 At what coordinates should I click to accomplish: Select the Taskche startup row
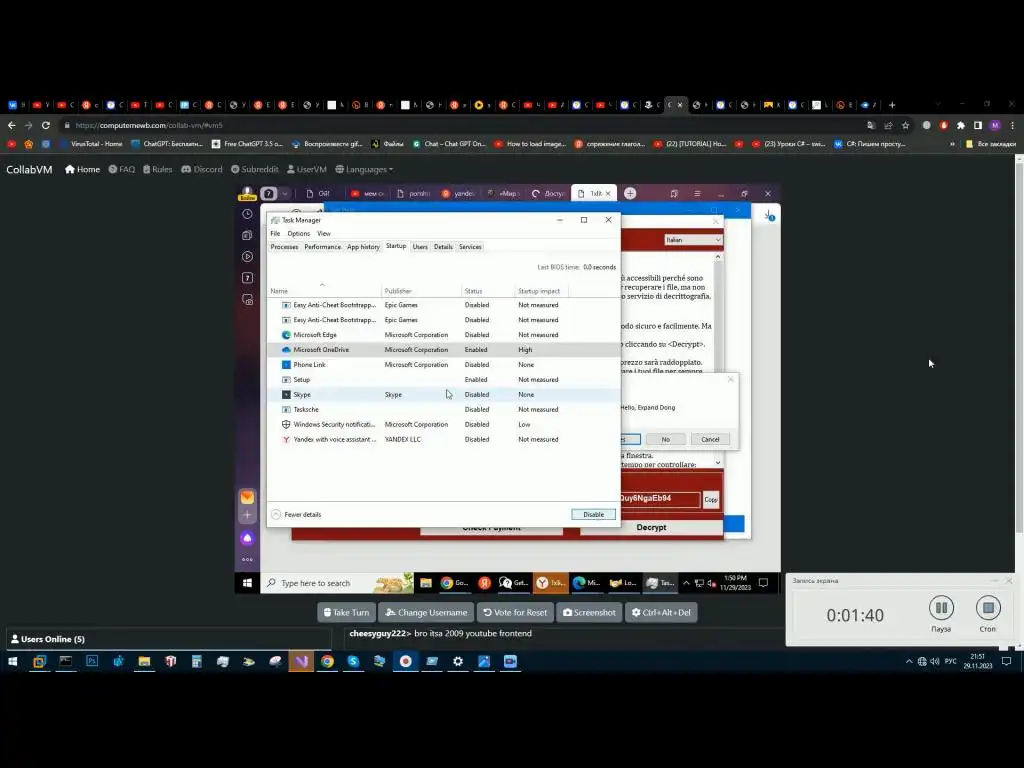click(443, 409)
